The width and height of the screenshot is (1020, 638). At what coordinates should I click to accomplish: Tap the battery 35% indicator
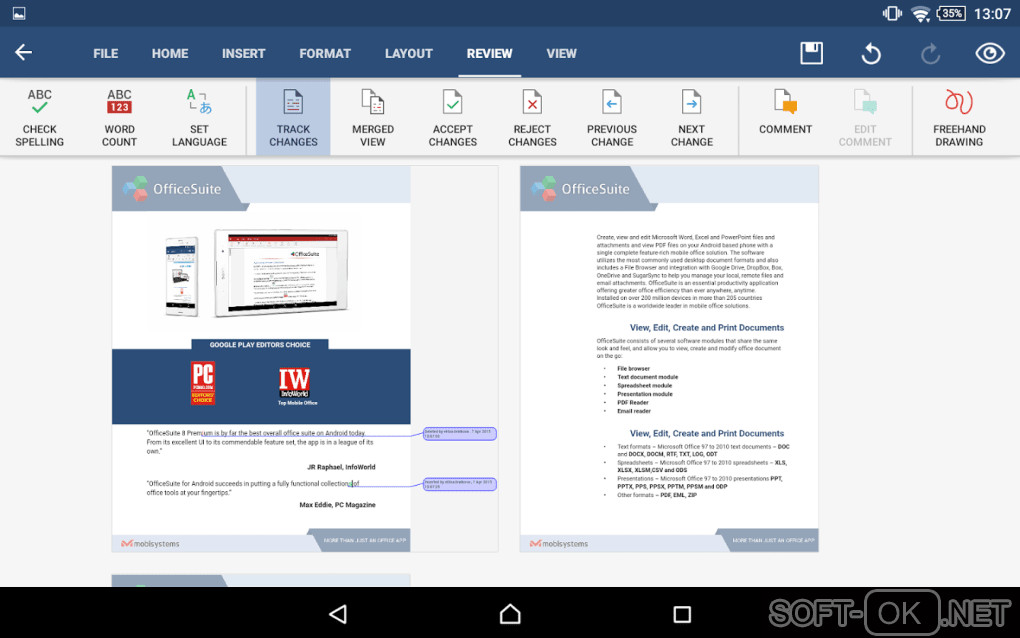950,13
